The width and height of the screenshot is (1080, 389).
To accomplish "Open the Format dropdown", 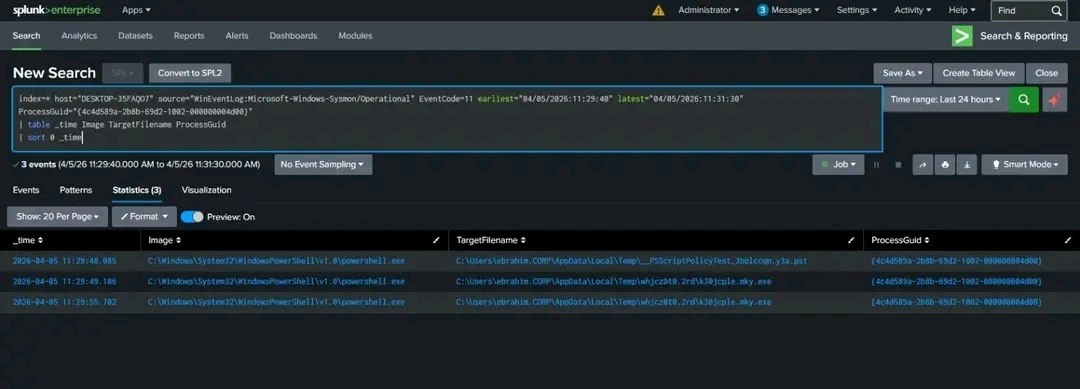I will [144, 216].
